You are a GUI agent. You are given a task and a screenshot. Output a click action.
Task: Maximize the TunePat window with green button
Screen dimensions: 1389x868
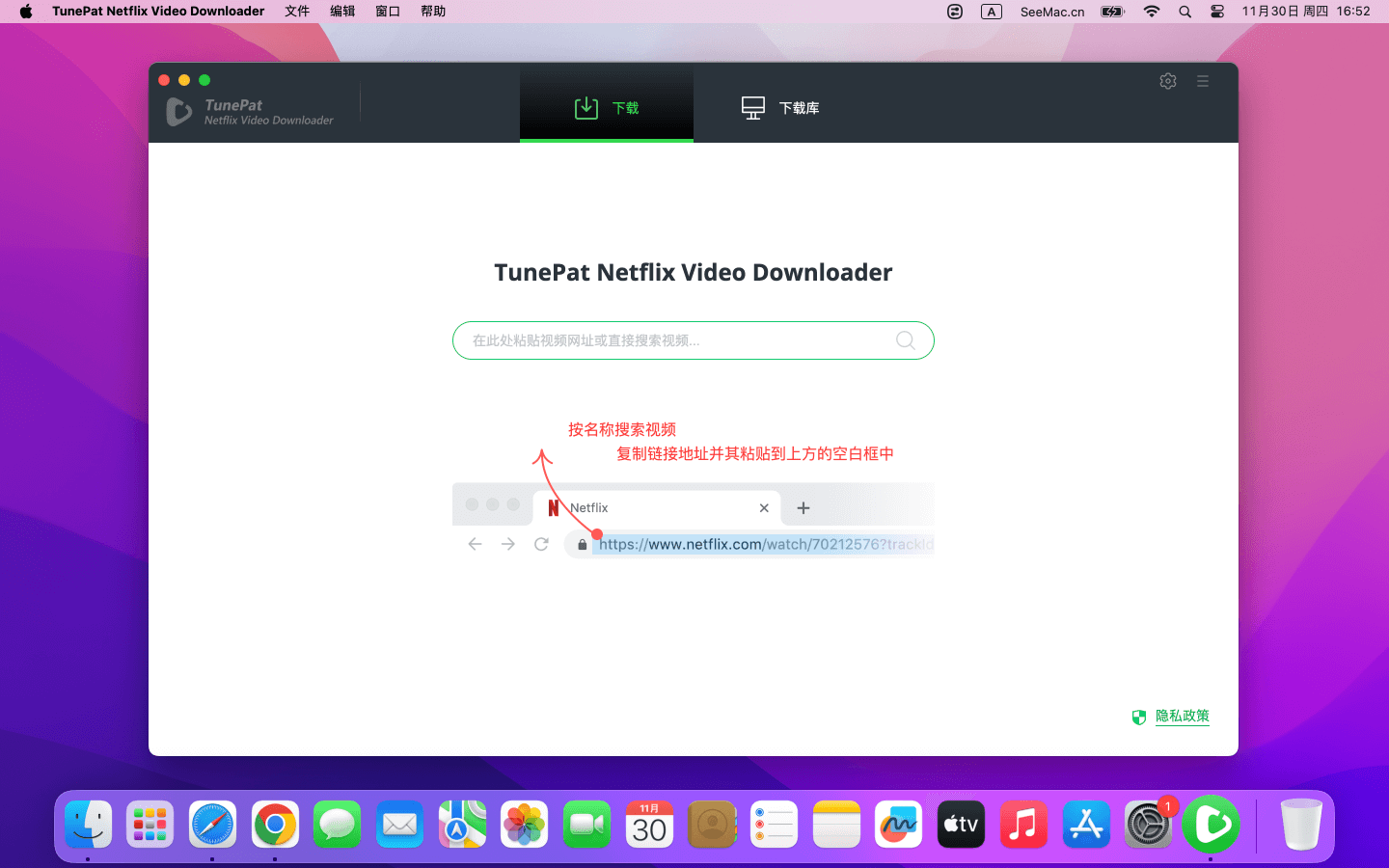coord(204,80)
